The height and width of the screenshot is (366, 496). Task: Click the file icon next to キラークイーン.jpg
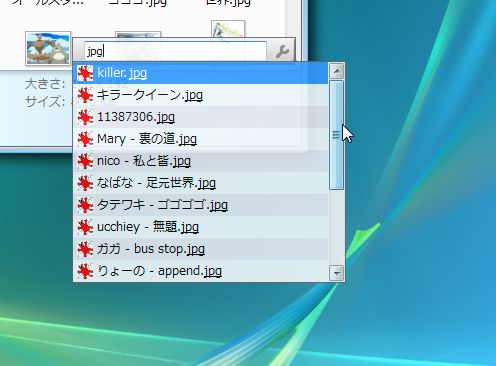pyautogui.click(x=85, y=95)
